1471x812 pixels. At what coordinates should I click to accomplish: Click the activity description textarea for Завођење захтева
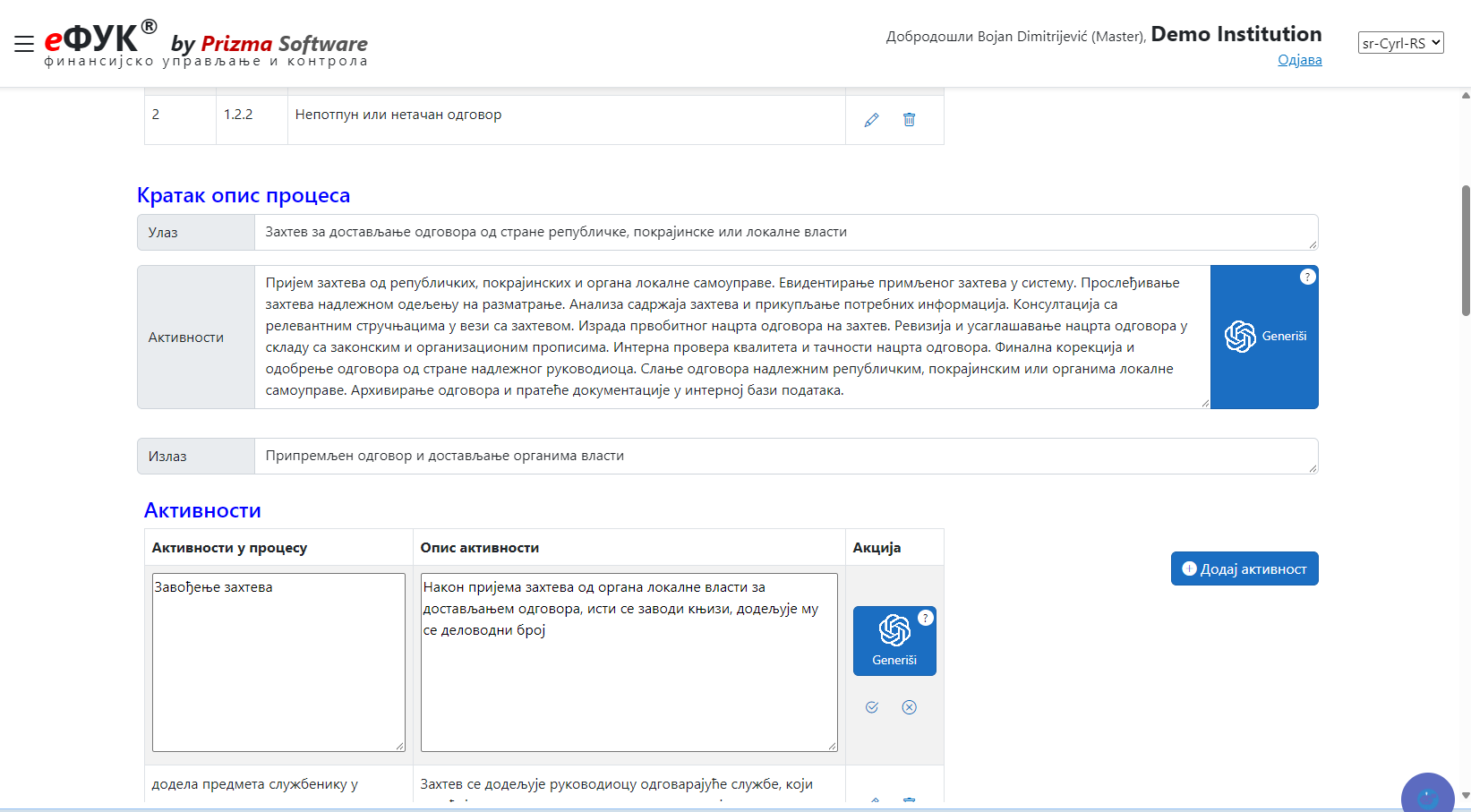click(629, 662)
